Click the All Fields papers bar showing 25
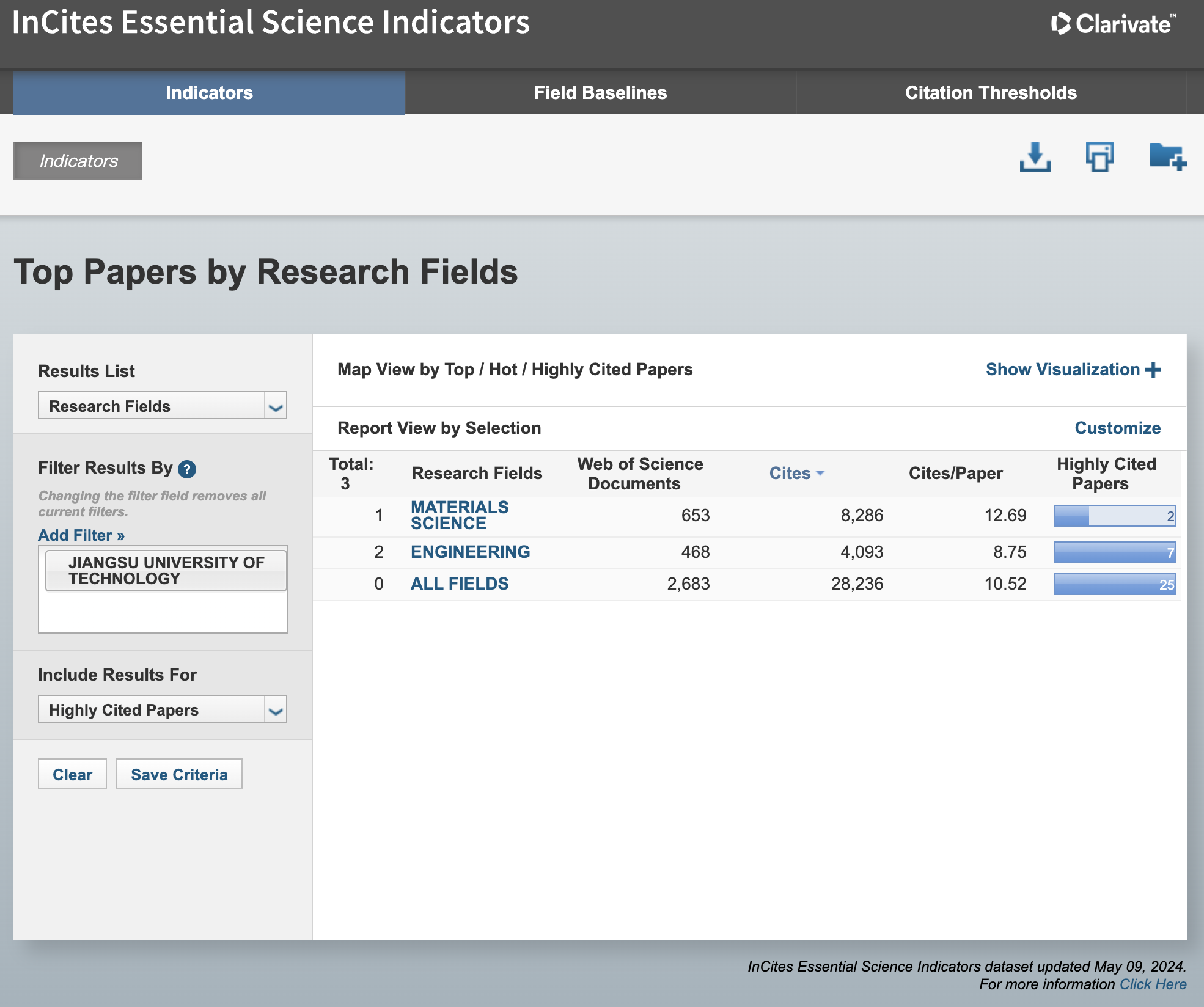The height and width of the screenshot is (1007, 1204). pyautogui.click(x=1114, y=584)
